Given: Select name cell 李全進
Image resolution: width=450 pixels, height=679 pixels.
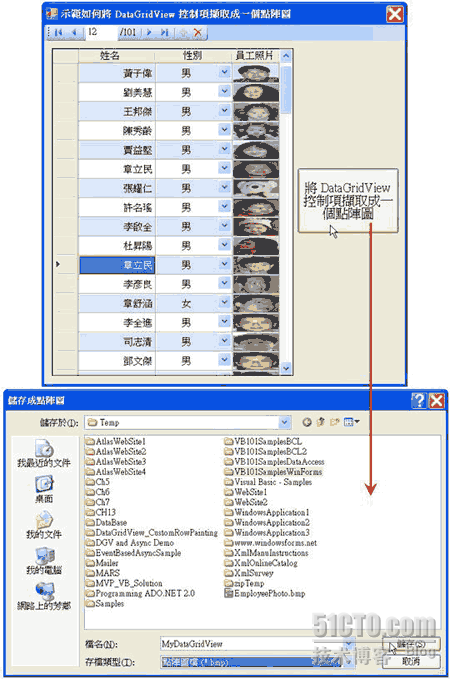Looking at the screenshot, I should [117, 322].
